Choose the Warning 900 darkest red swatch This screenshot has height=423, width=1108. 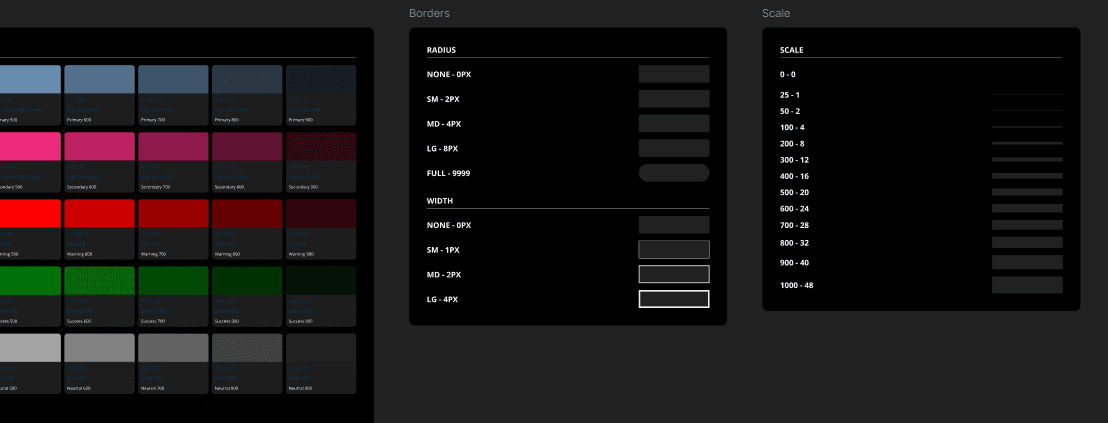pyautogui.click(x=321, y=213)
